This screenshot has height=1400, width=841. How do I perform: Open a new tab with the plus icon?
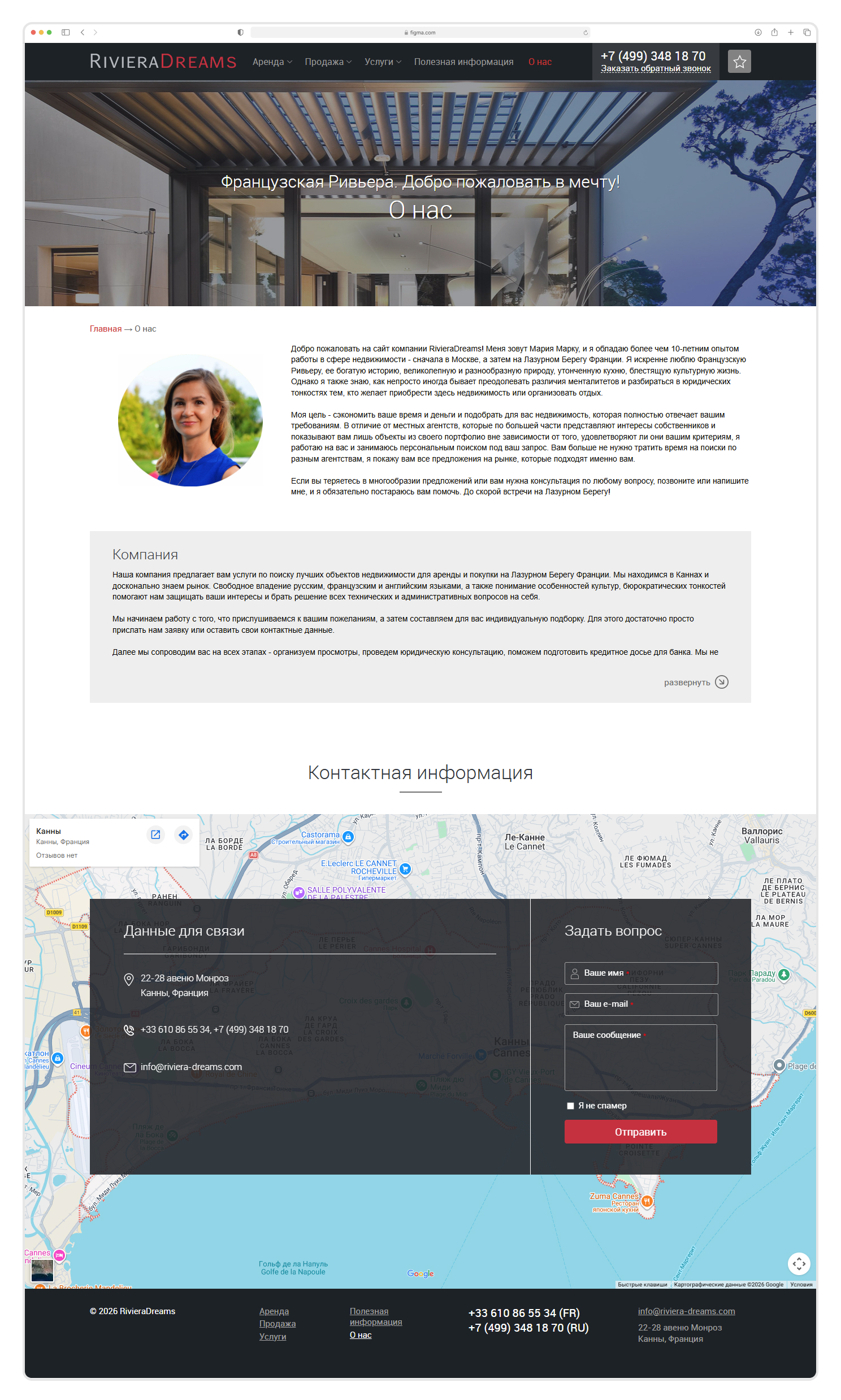[x=791, y=32]
